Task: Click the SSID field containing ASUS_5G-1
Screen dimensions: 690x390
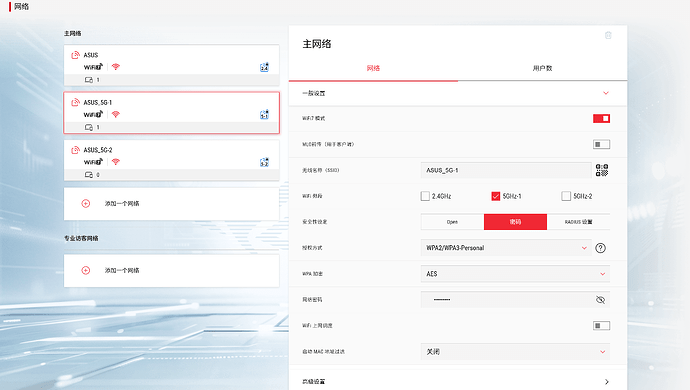Action: (506, 170)
